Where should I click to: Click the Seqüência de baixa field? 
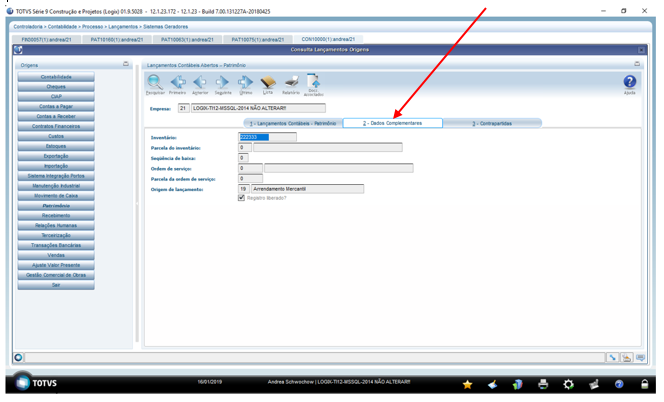tap(243, 158)
